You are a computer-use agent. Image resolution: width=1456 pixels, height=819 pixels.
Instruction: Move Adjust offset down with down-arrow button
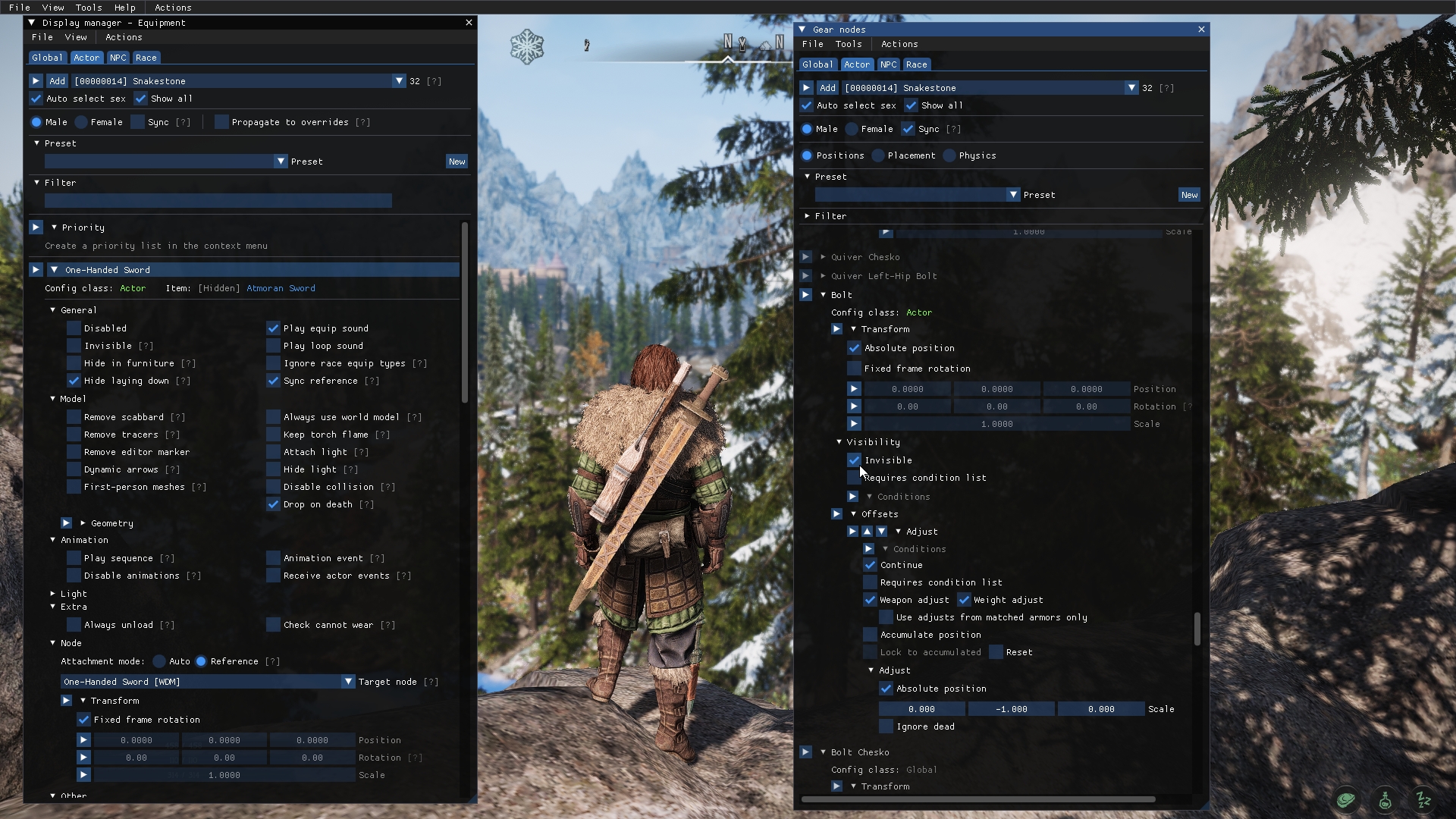[x=881, y=532]
